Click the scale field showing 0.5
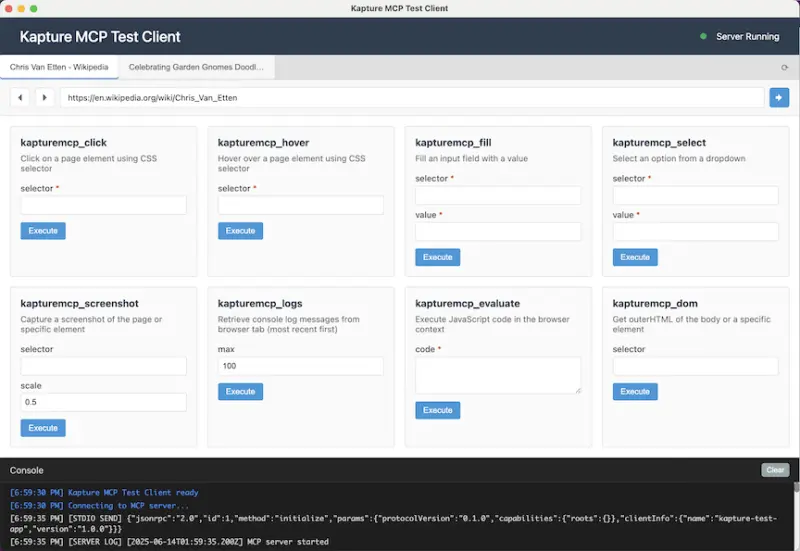Image resolution: width=800 pixels, height=551 pixels. coord(104,402)
